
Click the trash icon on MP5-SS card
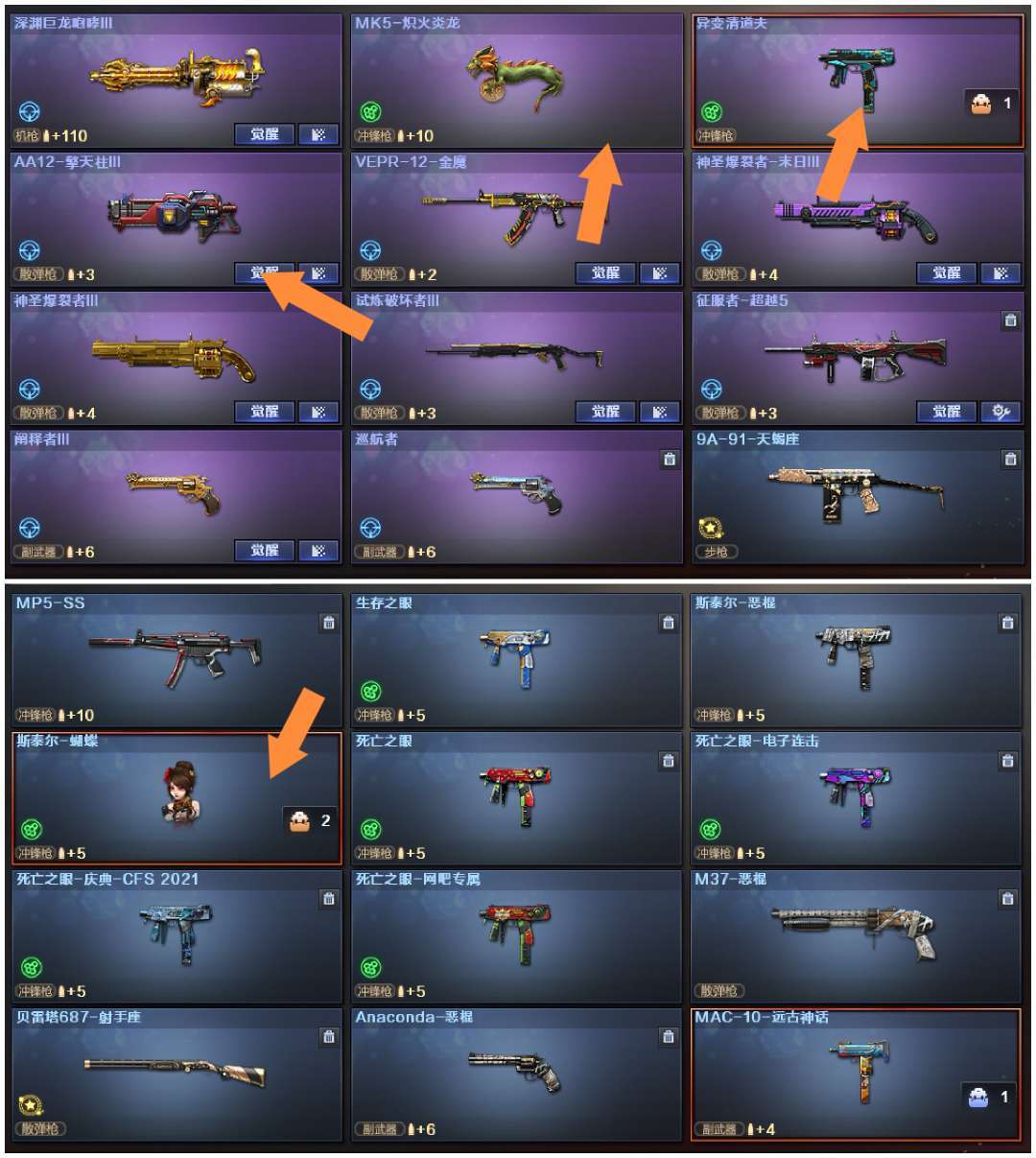click(329, 623)
